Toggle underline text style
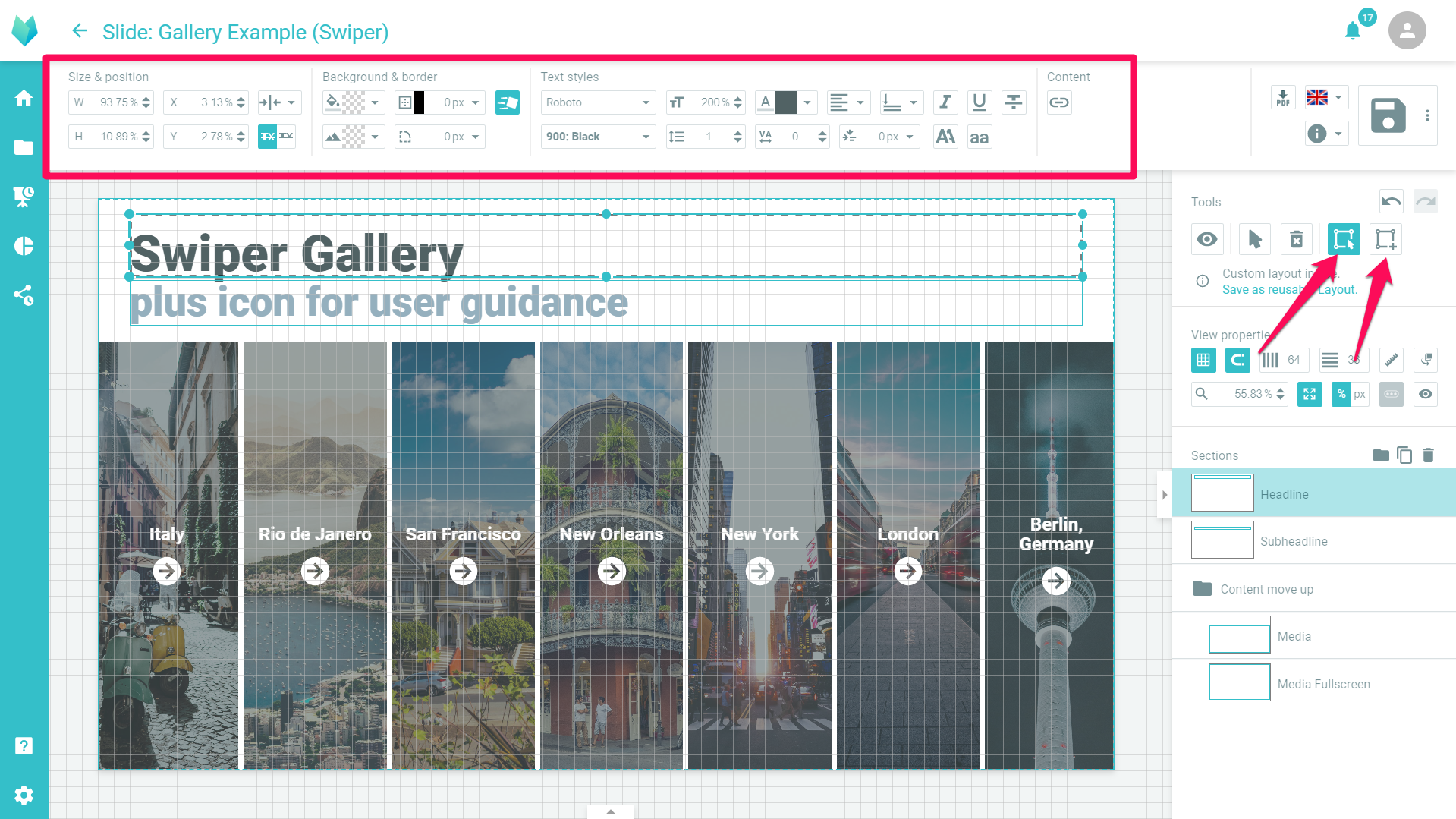 [980, 102]
